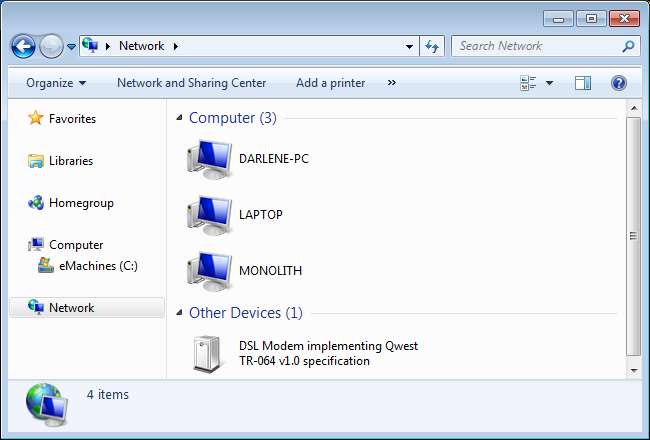Collapse the Other Devices (1) group
The image size is (650, 440).
pyautogui.click(x=179, y=313)
